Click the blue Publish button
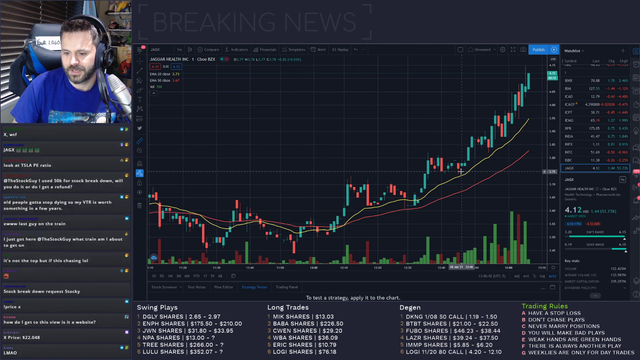 [x=539, y=50]
